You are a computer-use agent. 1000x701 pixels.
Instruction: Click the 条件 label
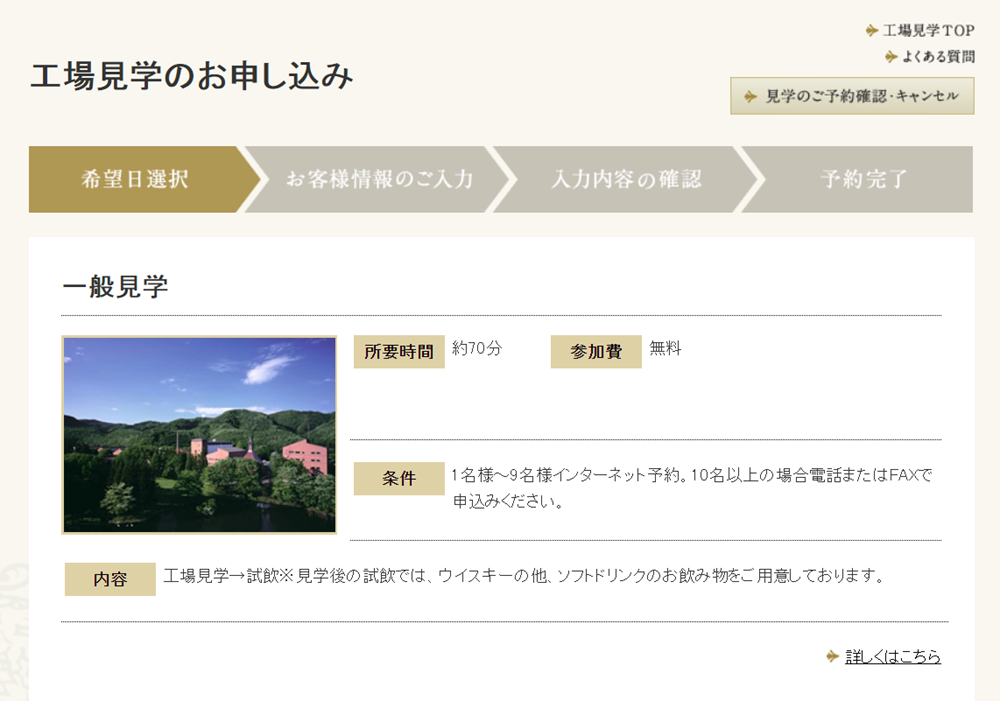point(398,479)
